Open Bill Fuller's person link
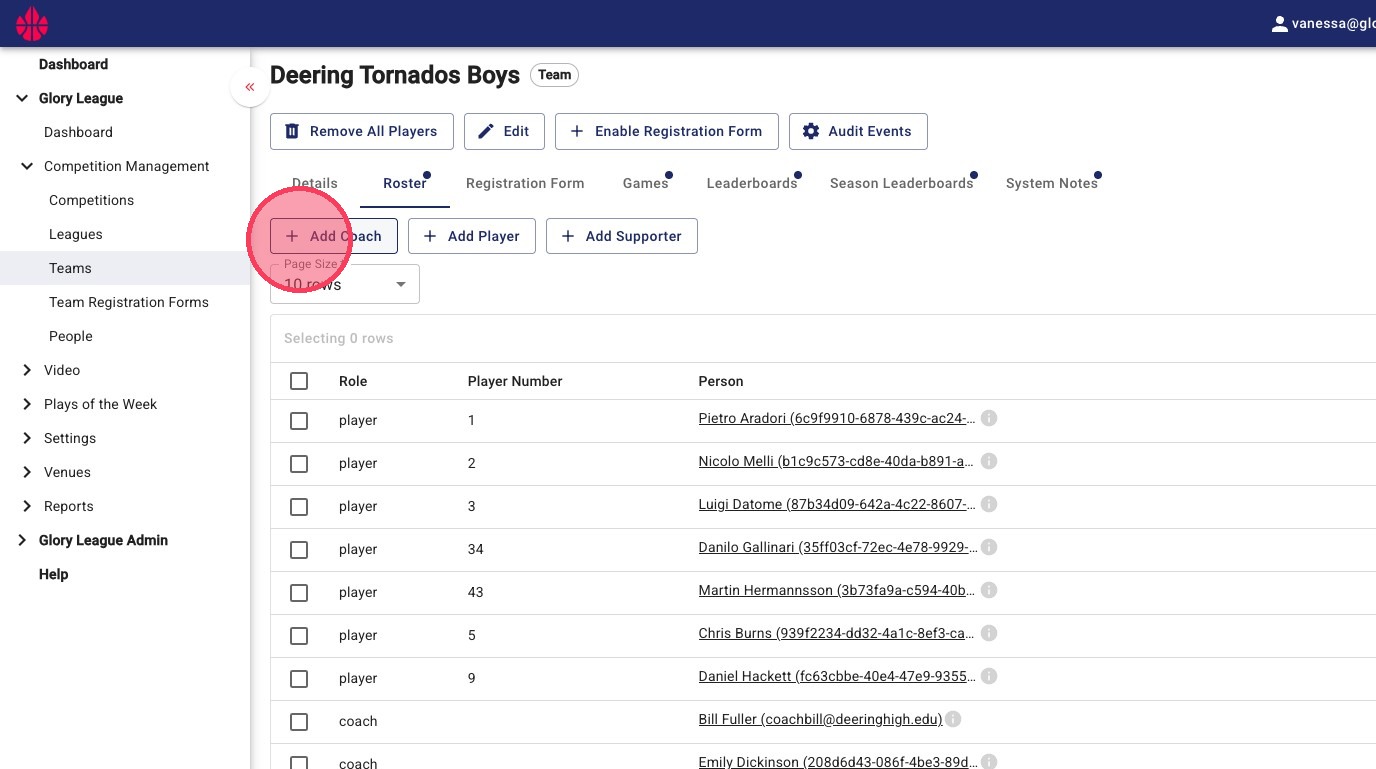This screenshot has width=1376, height=769. point(820,719)
